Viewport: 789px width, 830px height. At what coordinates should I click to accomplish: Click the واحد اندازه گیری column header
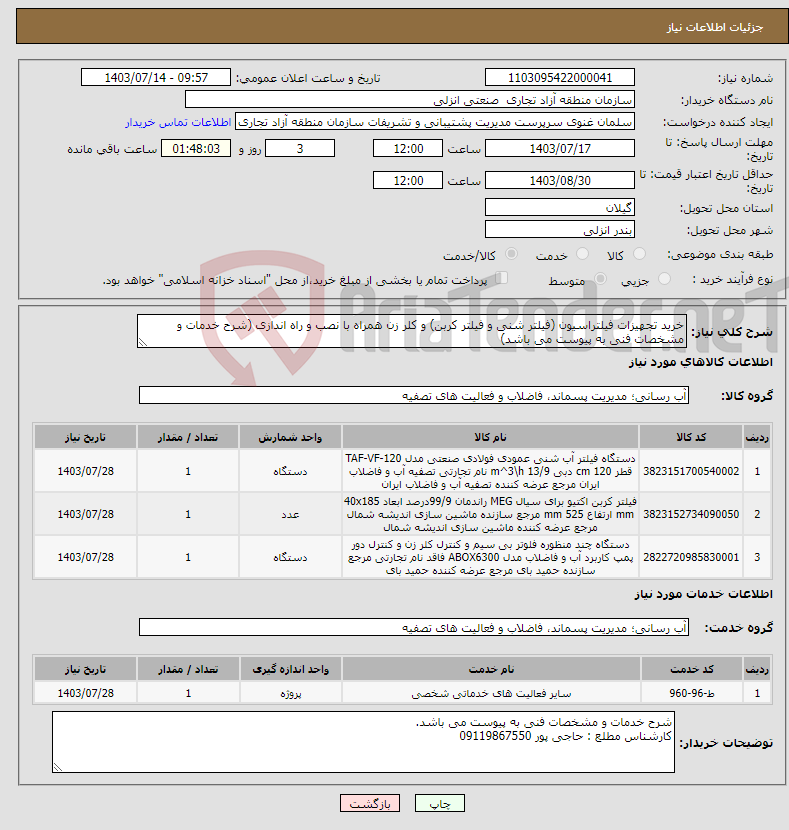pyautogui.click(x=291, y=669)
